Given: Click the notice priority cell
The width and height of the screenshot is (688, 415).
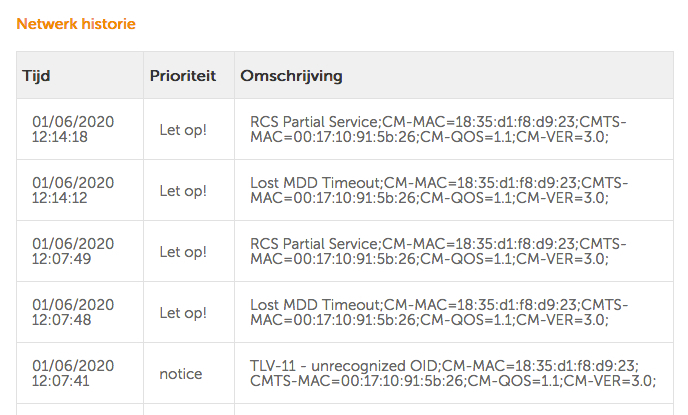Looking at the screenshot, I should (x=181, y=374).
